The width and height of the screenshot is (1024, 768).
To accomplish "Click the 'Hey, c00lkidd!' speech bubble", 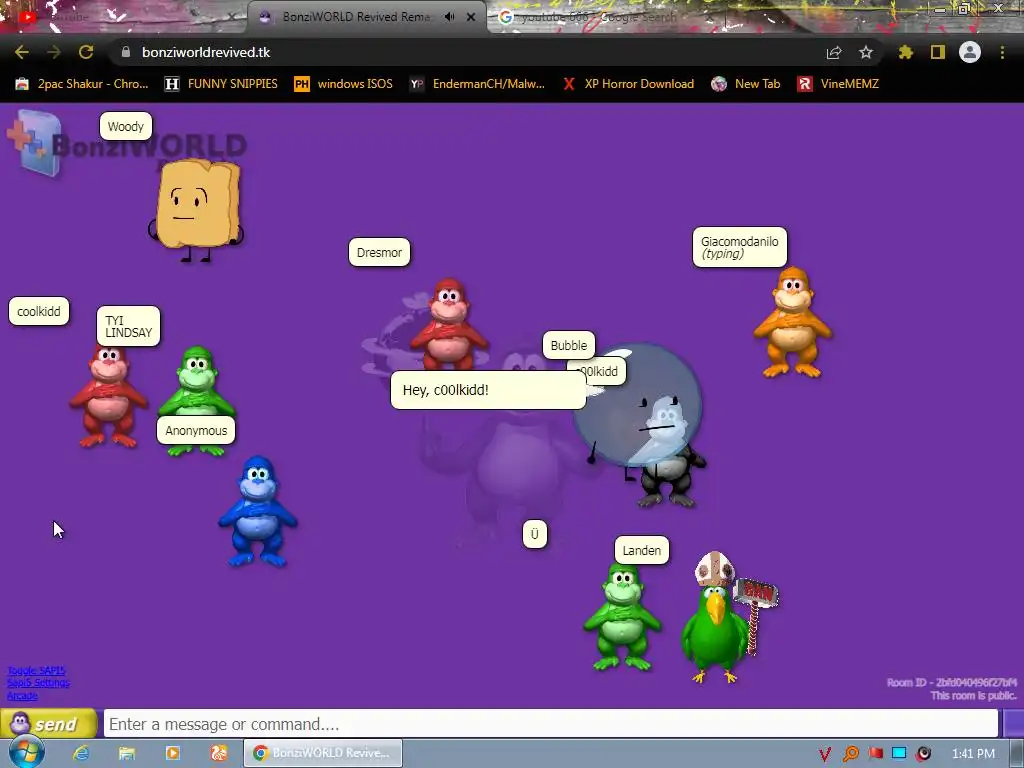I will point(488,390).
